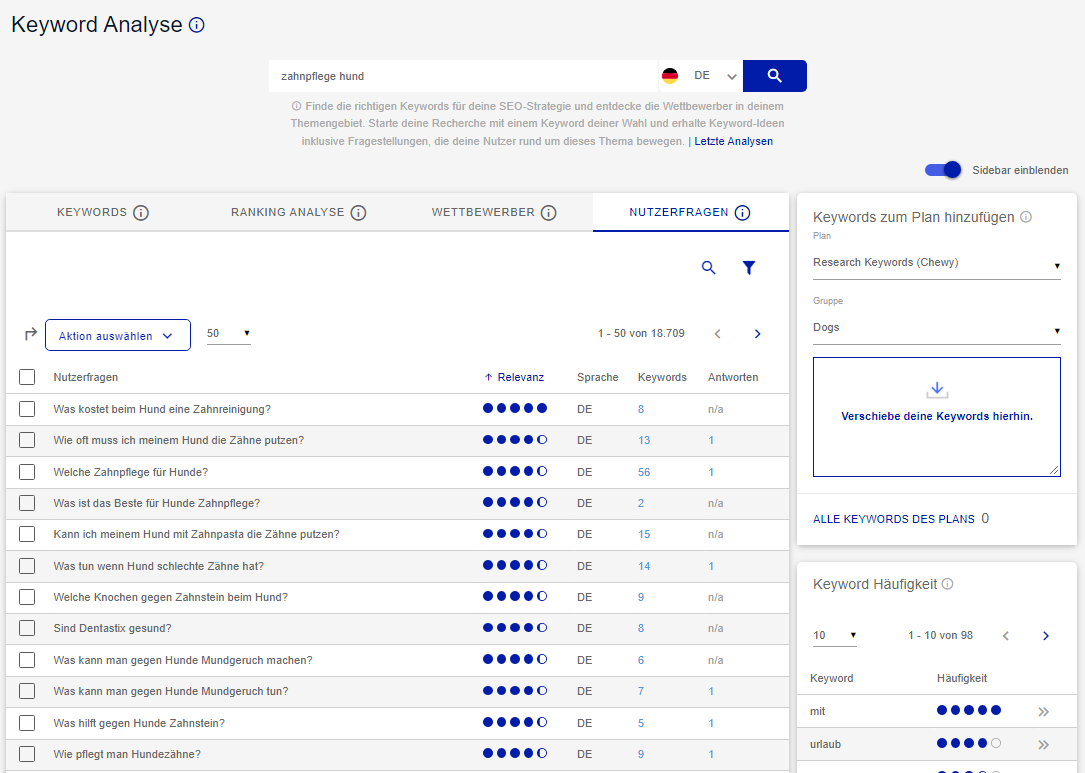Click the download arrow icon in drop area
Image resolution: width=1085 pixels, height=773 pixels.
pos(937,390)
